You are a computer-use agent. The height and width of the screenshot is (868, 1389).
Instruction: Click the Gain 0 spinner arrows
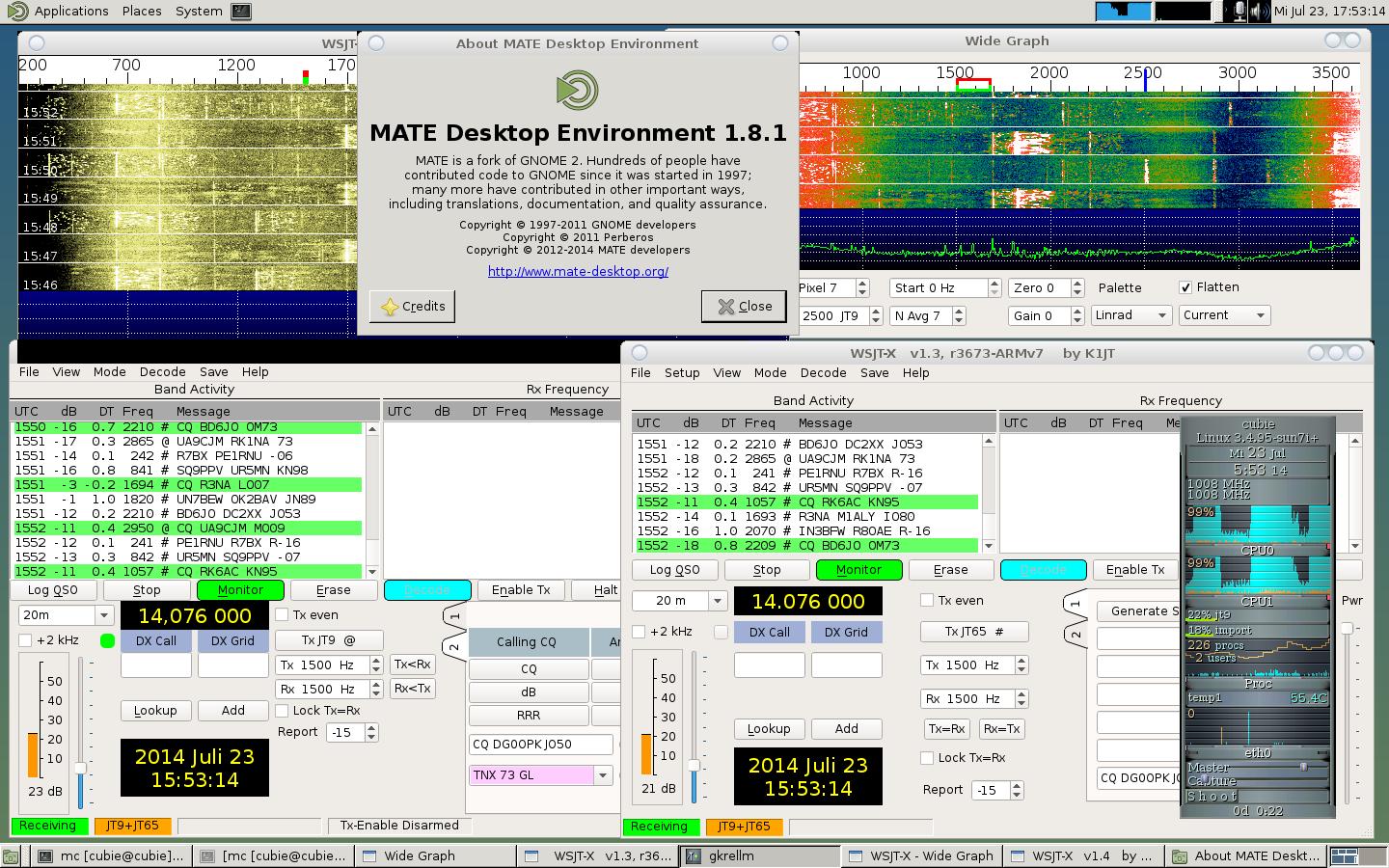[1077, 315]
